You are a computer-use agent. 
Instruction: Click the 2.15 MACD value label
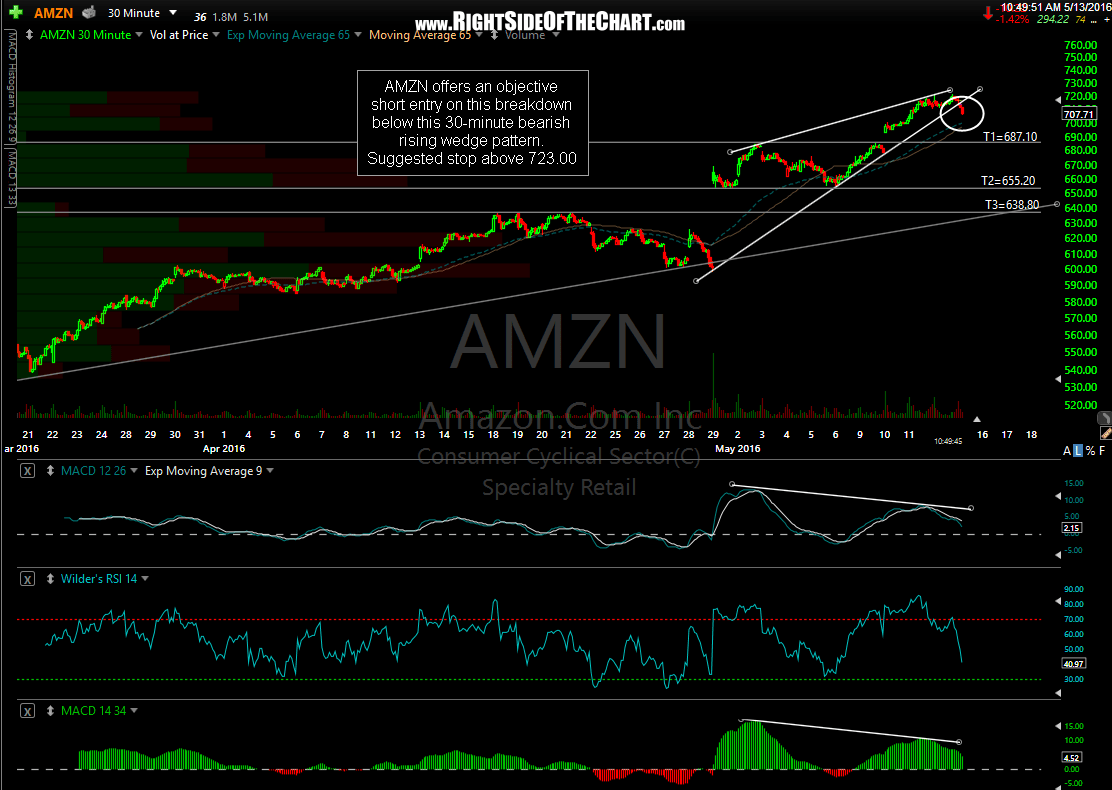[x=1072, y=528]
